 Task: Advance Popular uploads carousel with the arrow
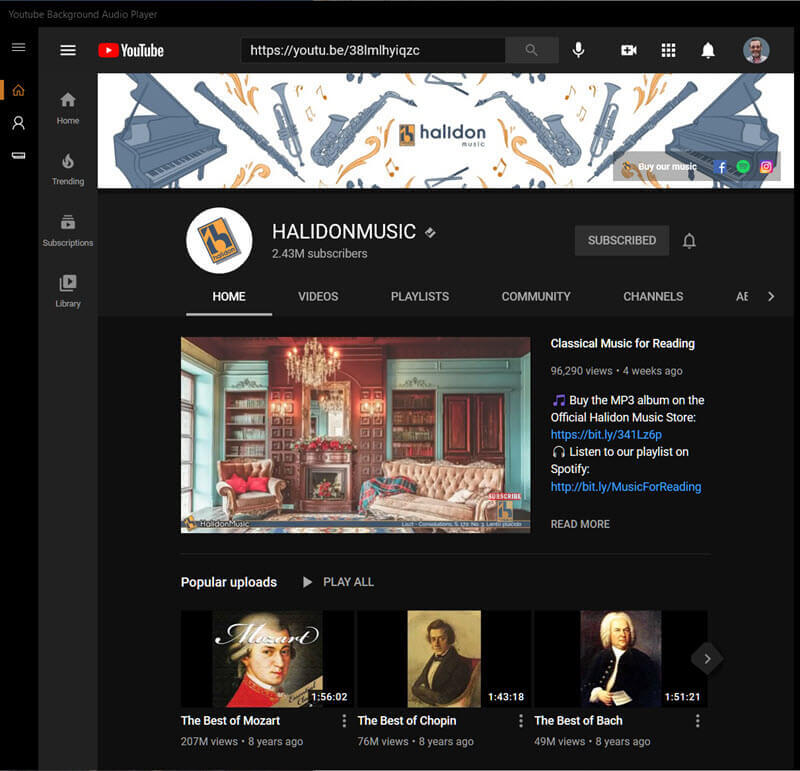click(x=707, y=659)
